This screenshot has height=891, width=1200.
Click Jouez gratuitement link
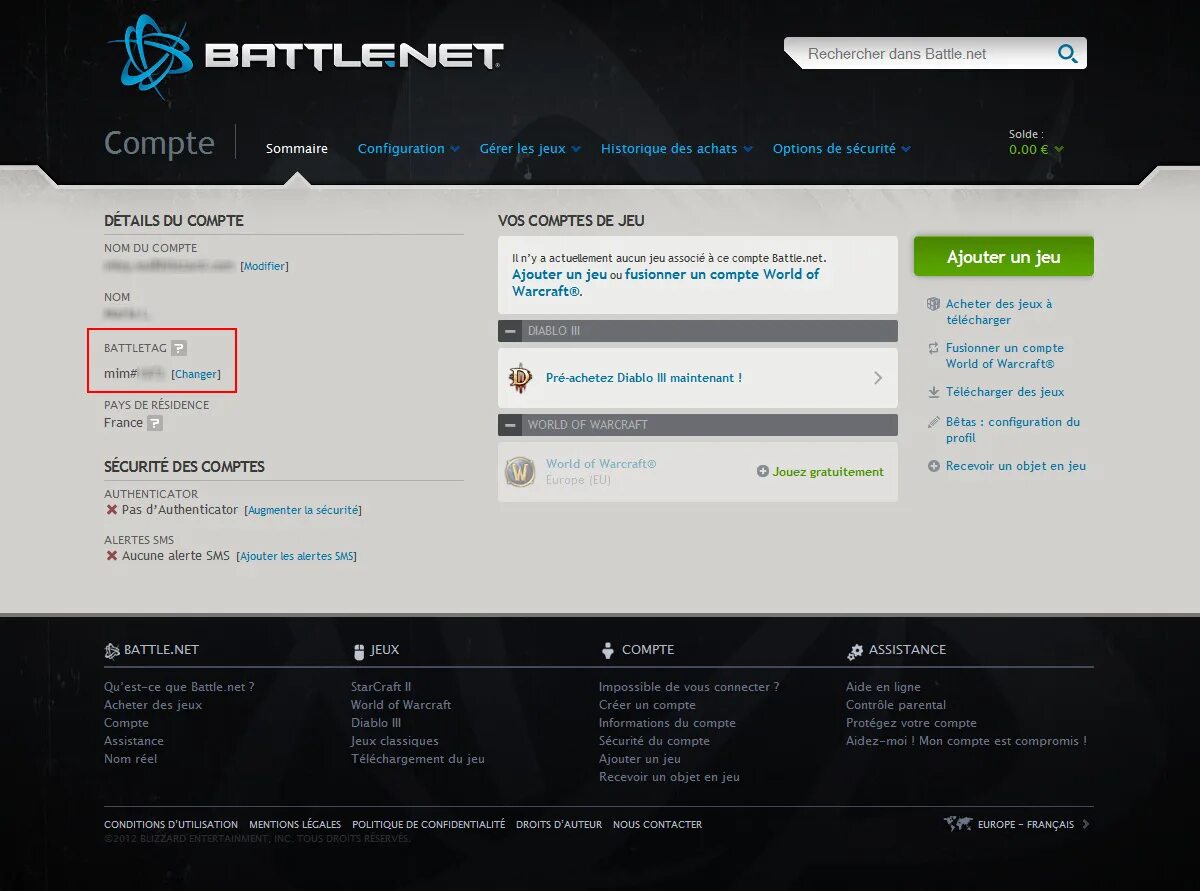coord(828,472)
